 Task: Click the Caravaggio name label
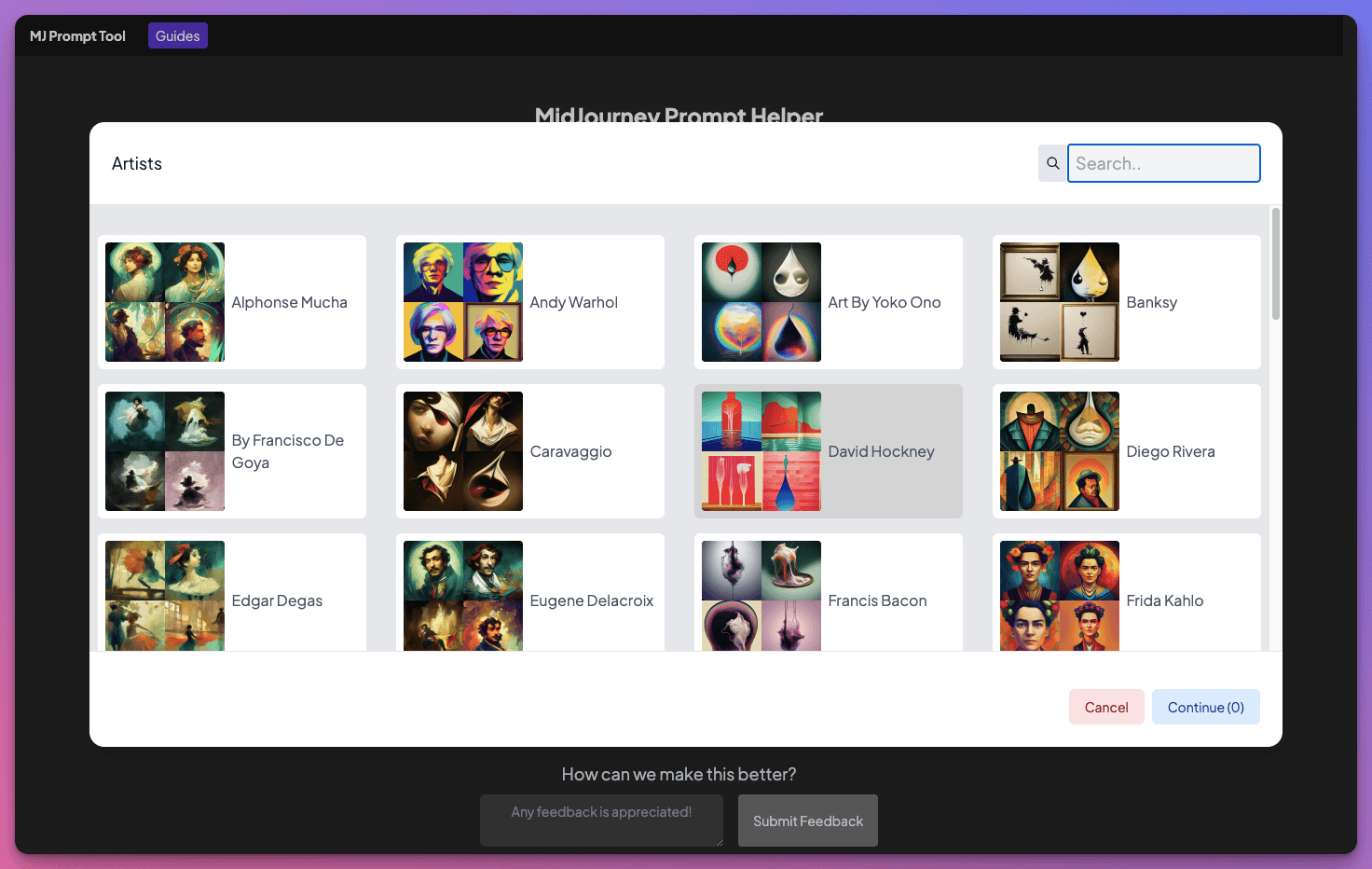pyautogui.click(x=570, y=452)
